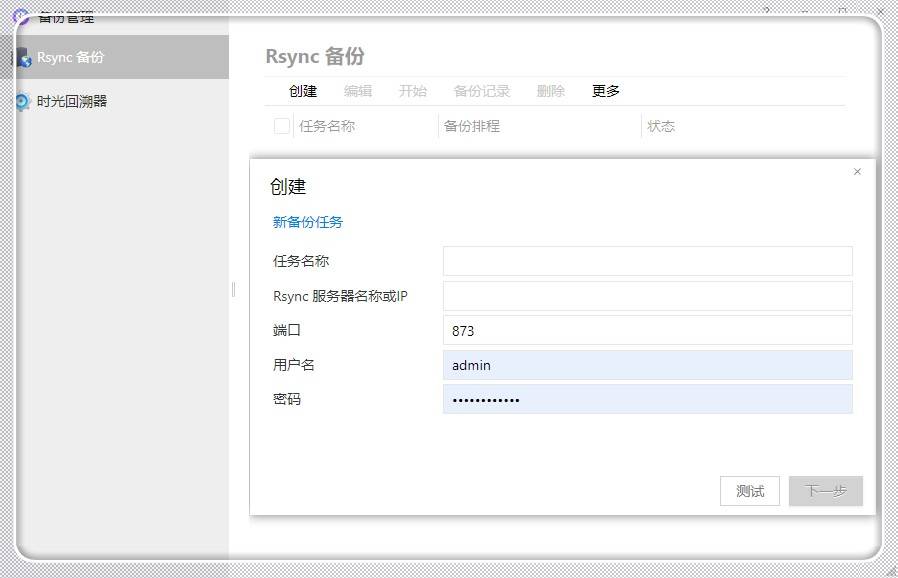Click the Rsync 备份 sidebar icon

point(22,58)
